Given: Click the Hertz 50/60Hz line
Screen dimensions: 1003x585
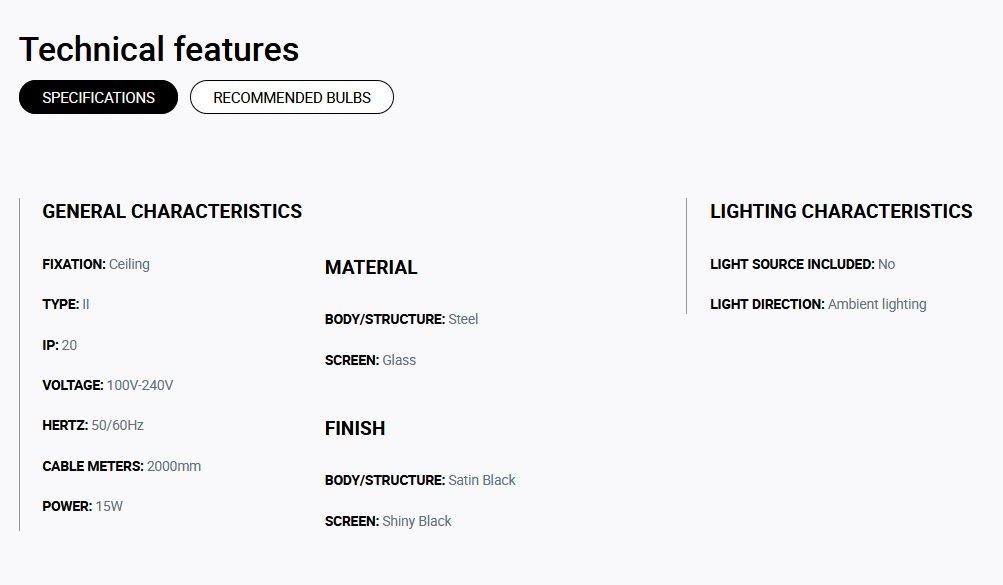Looking at the screenshot, I should 93,425.
